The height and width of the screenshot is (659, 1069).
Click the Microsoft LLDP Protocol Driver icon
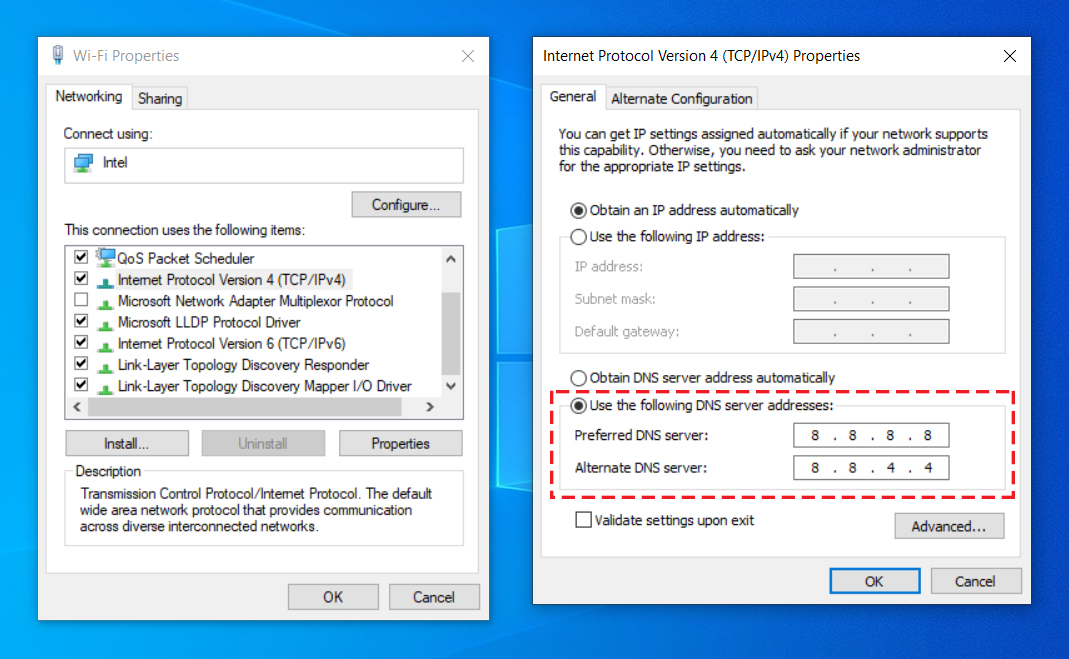pyautogui.click(x=103, y=321)
